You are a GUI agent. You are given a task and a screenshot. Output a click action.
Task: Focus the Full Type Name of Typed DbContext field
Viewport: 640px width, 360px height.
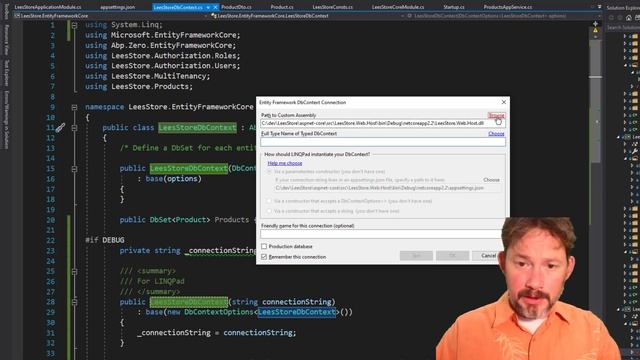(383, 142)
